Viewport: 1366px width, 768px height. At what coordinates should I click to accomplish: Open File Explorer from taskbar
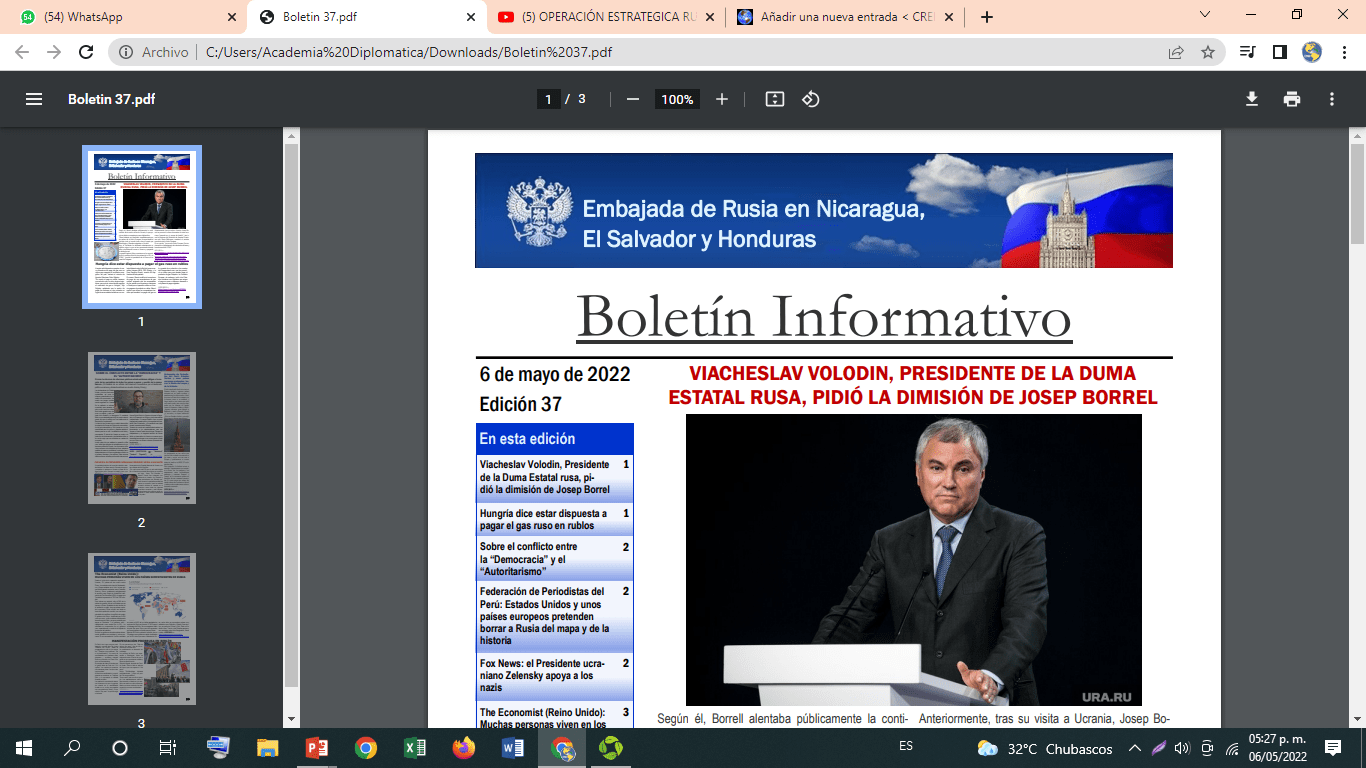(x=267, y=747)
